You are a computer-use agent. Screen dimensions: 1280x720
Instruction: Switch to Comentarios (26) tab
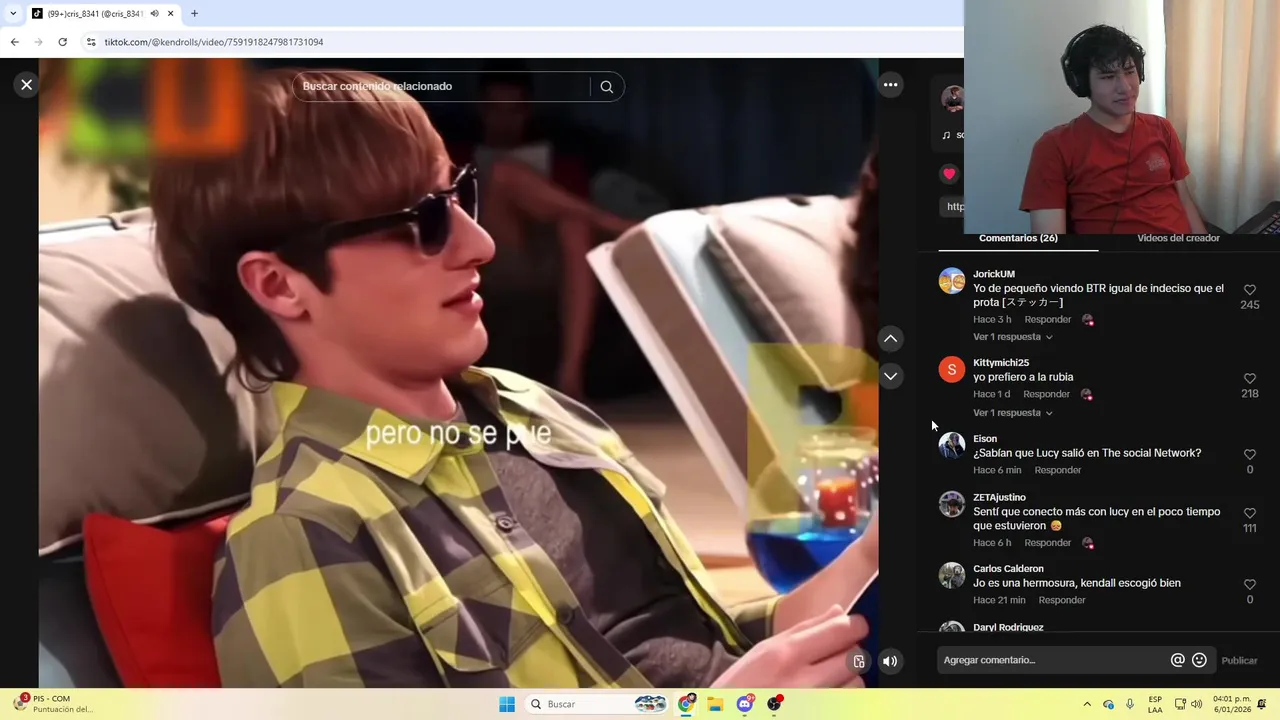point(1018,238)
